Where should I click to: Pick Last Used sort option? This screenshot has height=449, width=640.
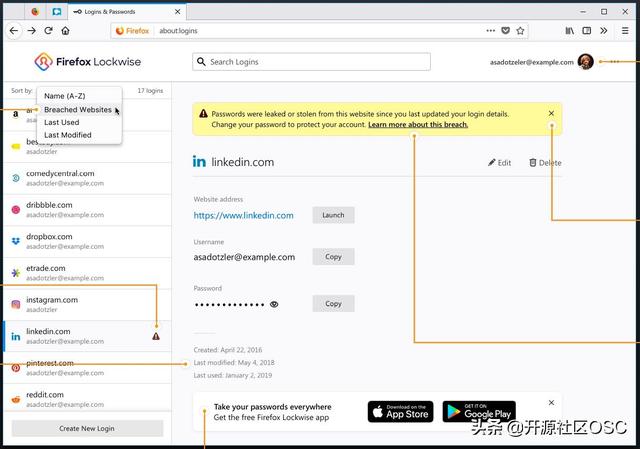point(62,122)
